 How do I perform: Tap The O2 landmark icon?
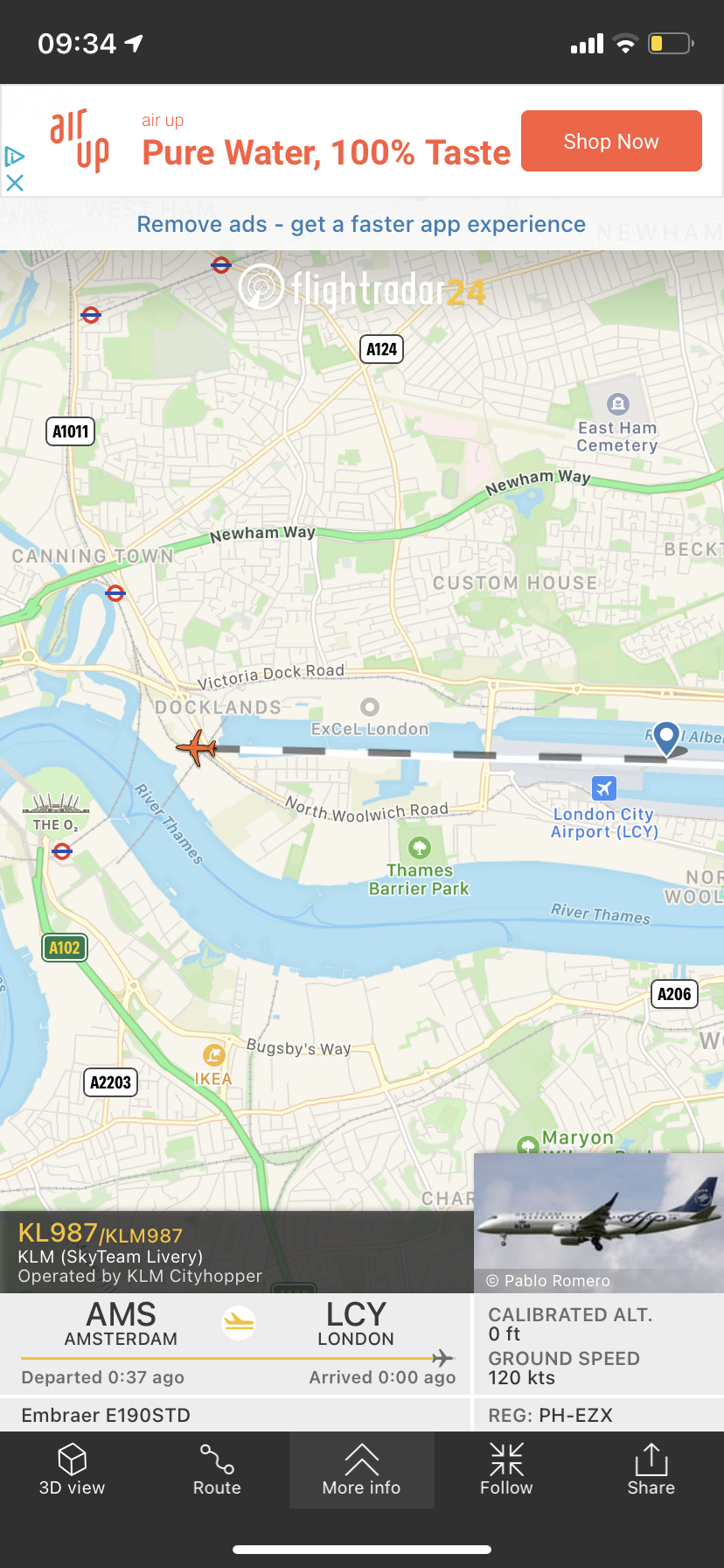pyautogui.click(x=56, y=802)
